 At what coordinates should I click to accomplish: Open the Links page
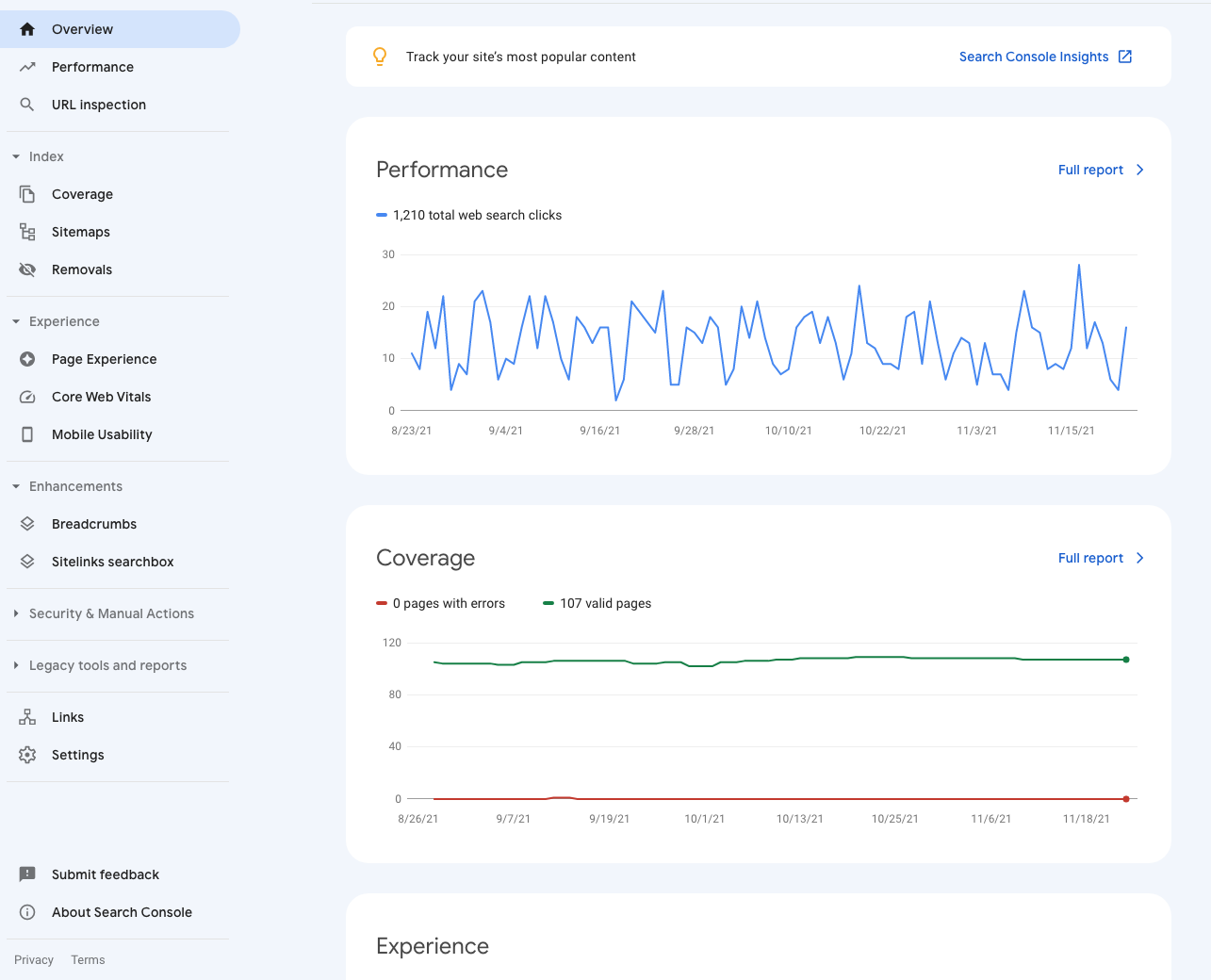coord(120,717)
